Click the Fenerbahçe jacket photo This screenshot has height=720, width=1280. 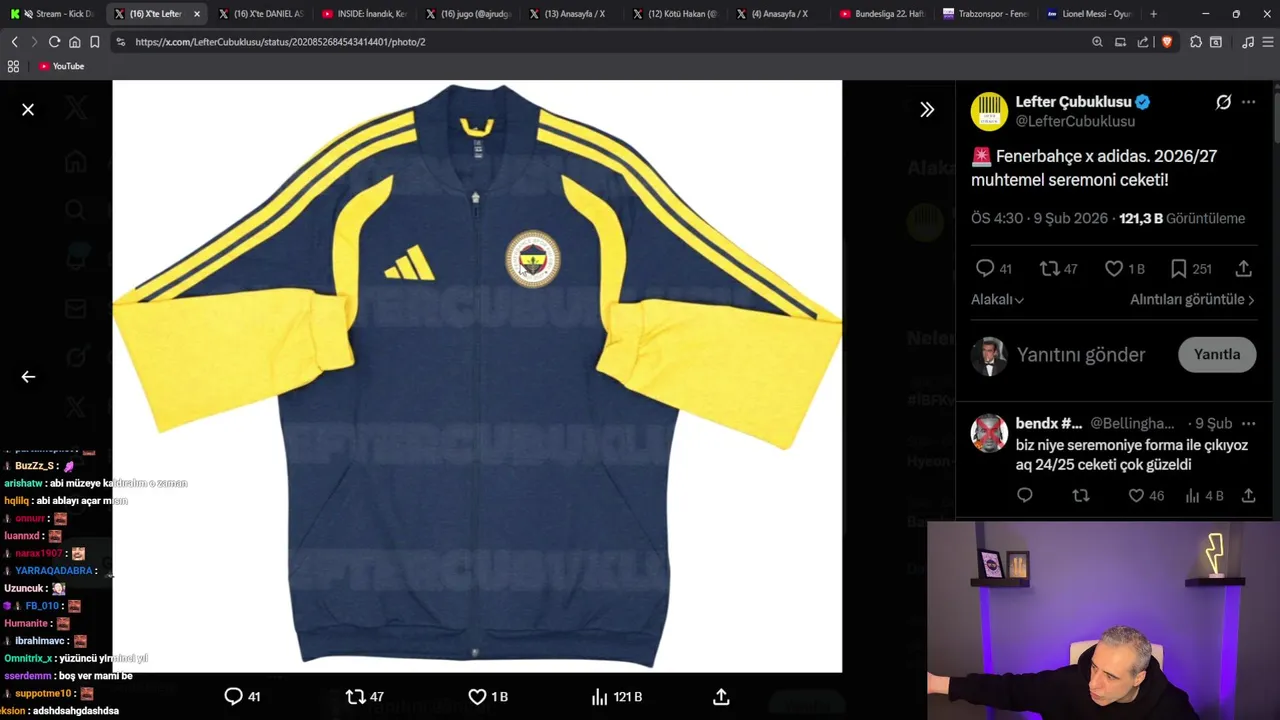point(477,376)
